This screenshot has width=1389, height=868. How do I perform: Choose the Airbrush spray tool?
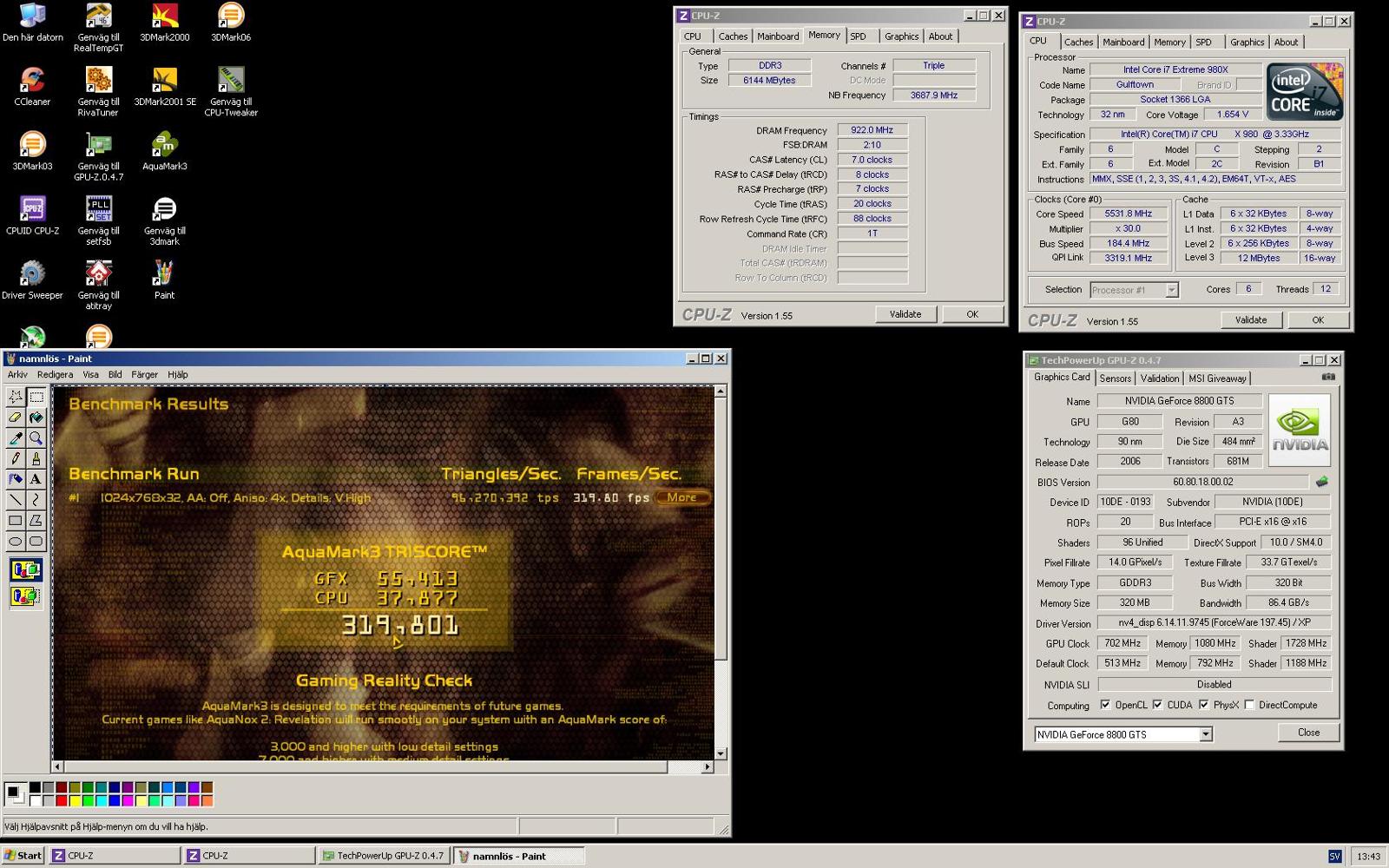tap(16, 479)
